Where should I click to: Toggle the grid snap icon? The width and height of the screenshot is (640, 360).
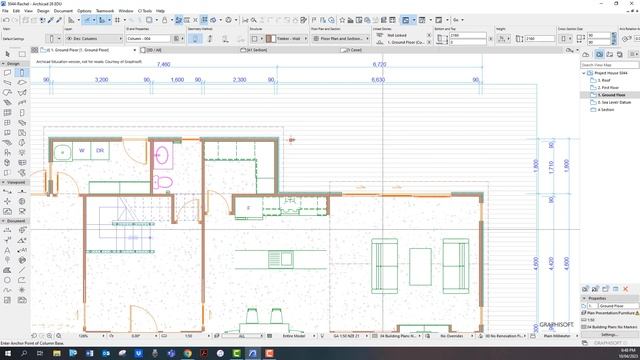coord(118,20)
